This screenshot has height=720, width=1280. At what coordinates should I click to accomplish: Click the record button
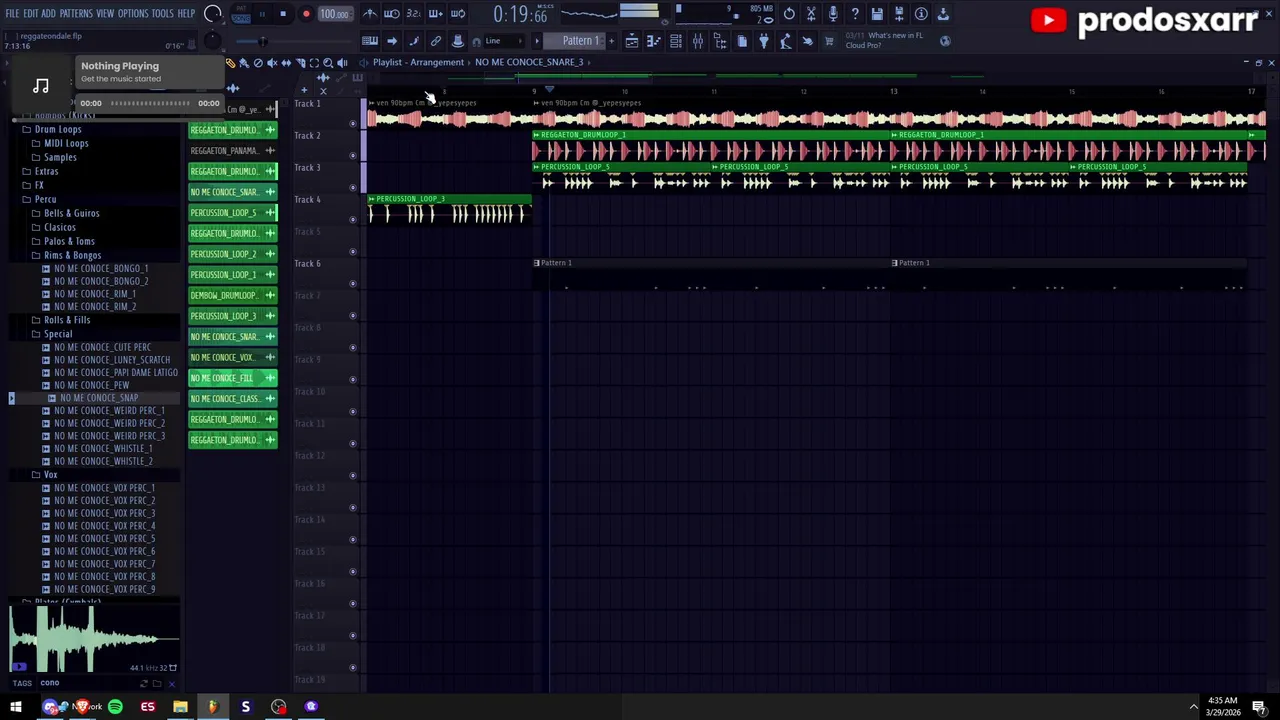pos(306,14)
